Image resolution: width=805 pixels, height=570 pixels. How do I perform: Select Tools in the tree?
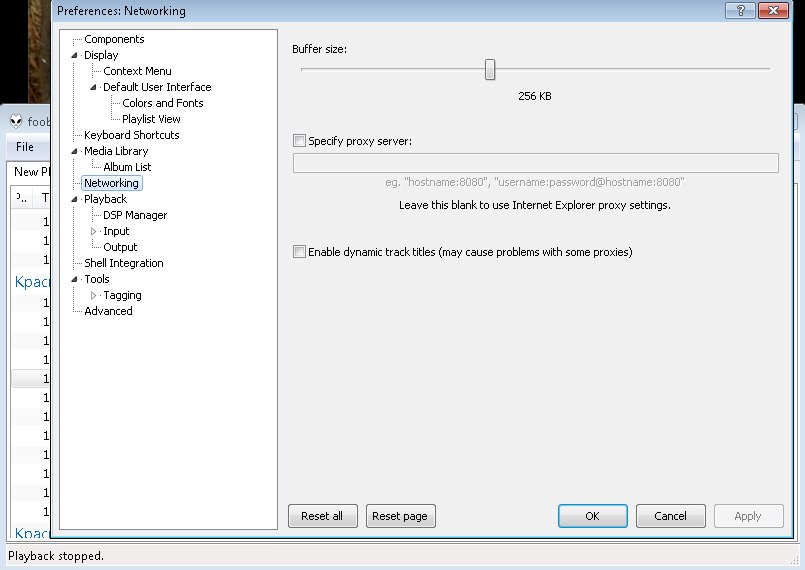click(97, 279)
